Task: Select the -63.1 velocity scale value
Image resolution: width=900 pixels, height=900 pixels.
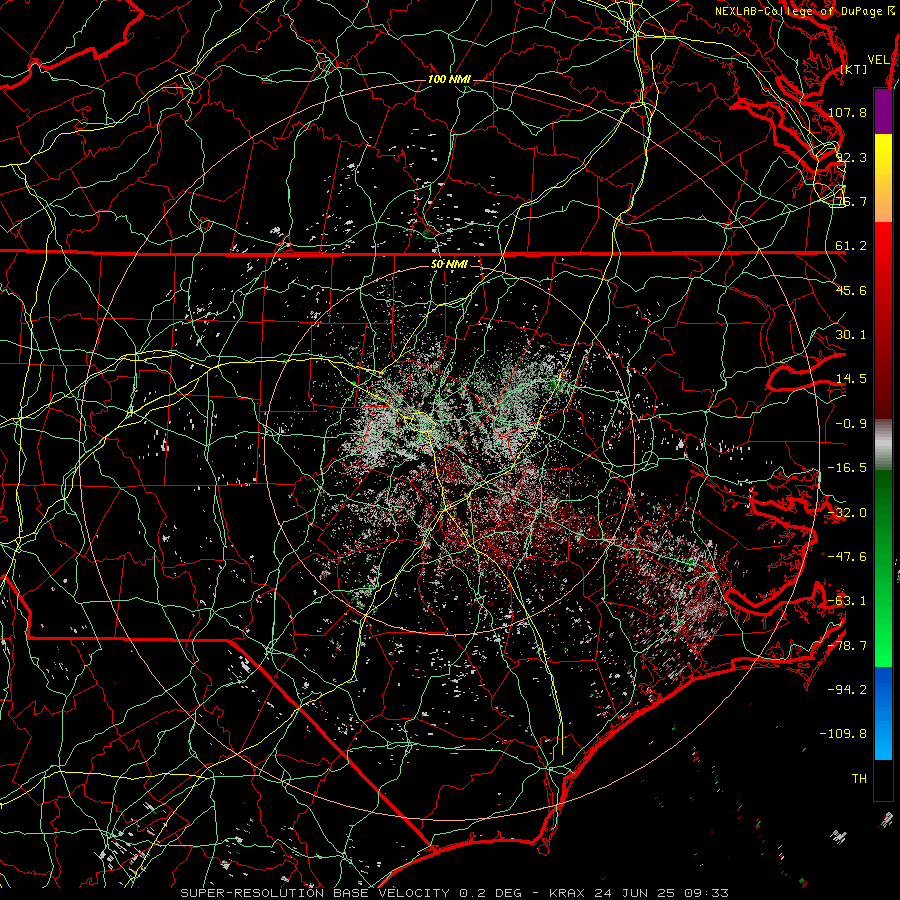Action: click(847, 601)
